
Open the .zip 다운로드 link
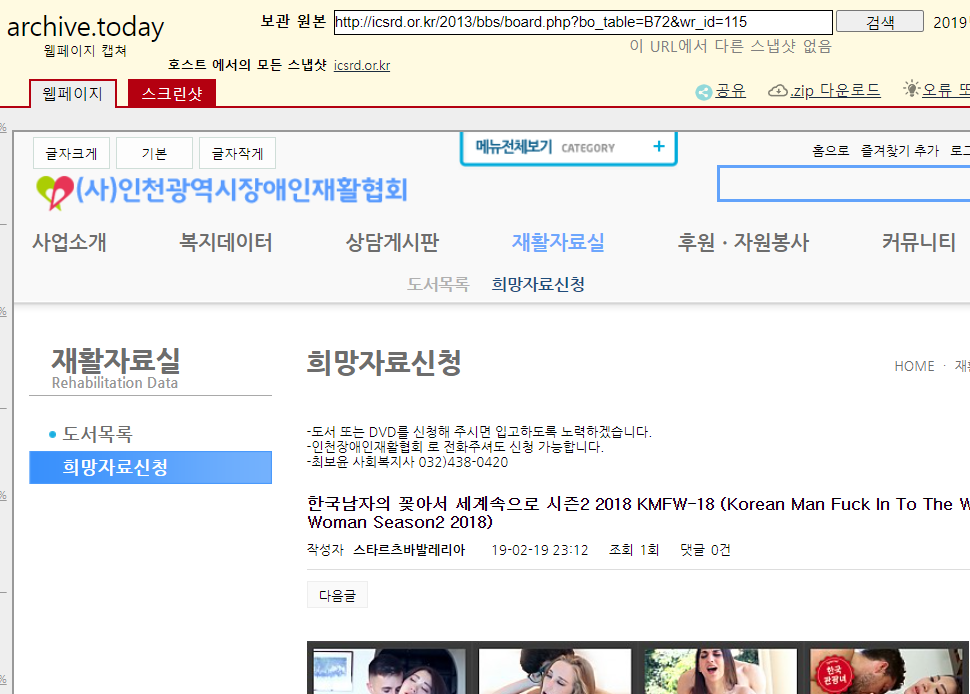(835, 91)
